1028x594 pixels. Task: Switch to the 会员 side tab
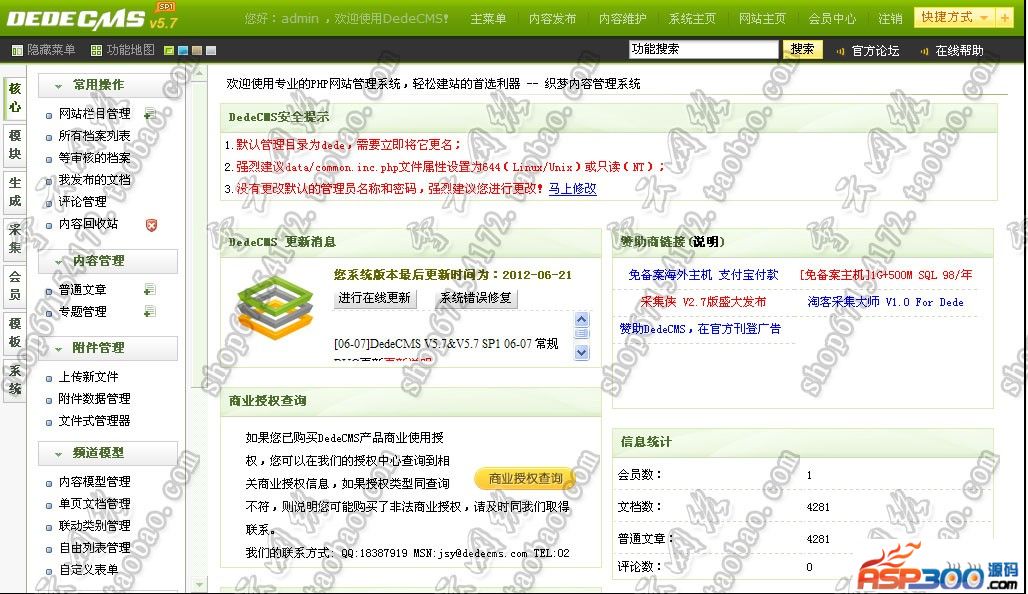coord(14,286)
